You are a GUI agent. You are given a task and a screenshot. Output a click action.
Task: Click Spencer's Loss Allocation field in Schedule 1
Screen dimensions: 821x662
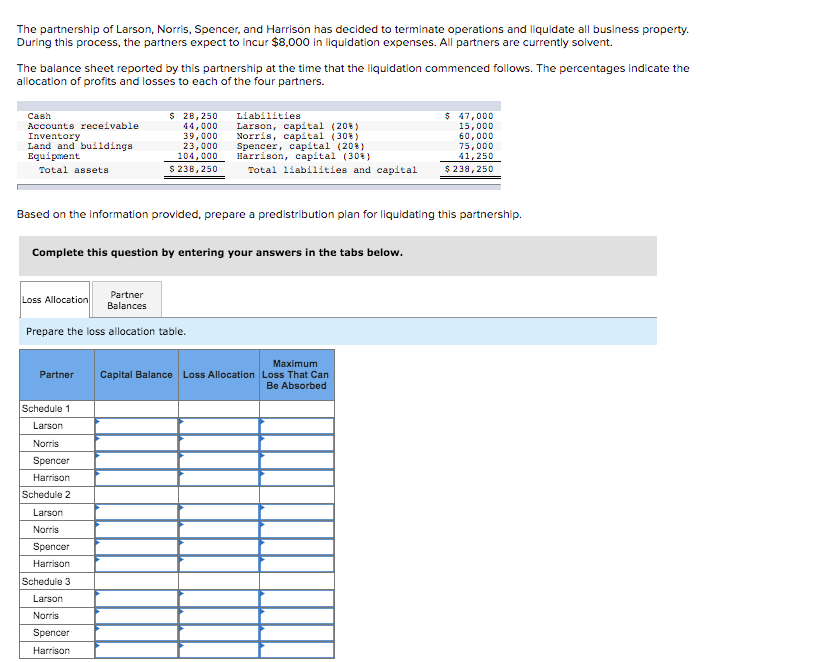tap(219, 460)
